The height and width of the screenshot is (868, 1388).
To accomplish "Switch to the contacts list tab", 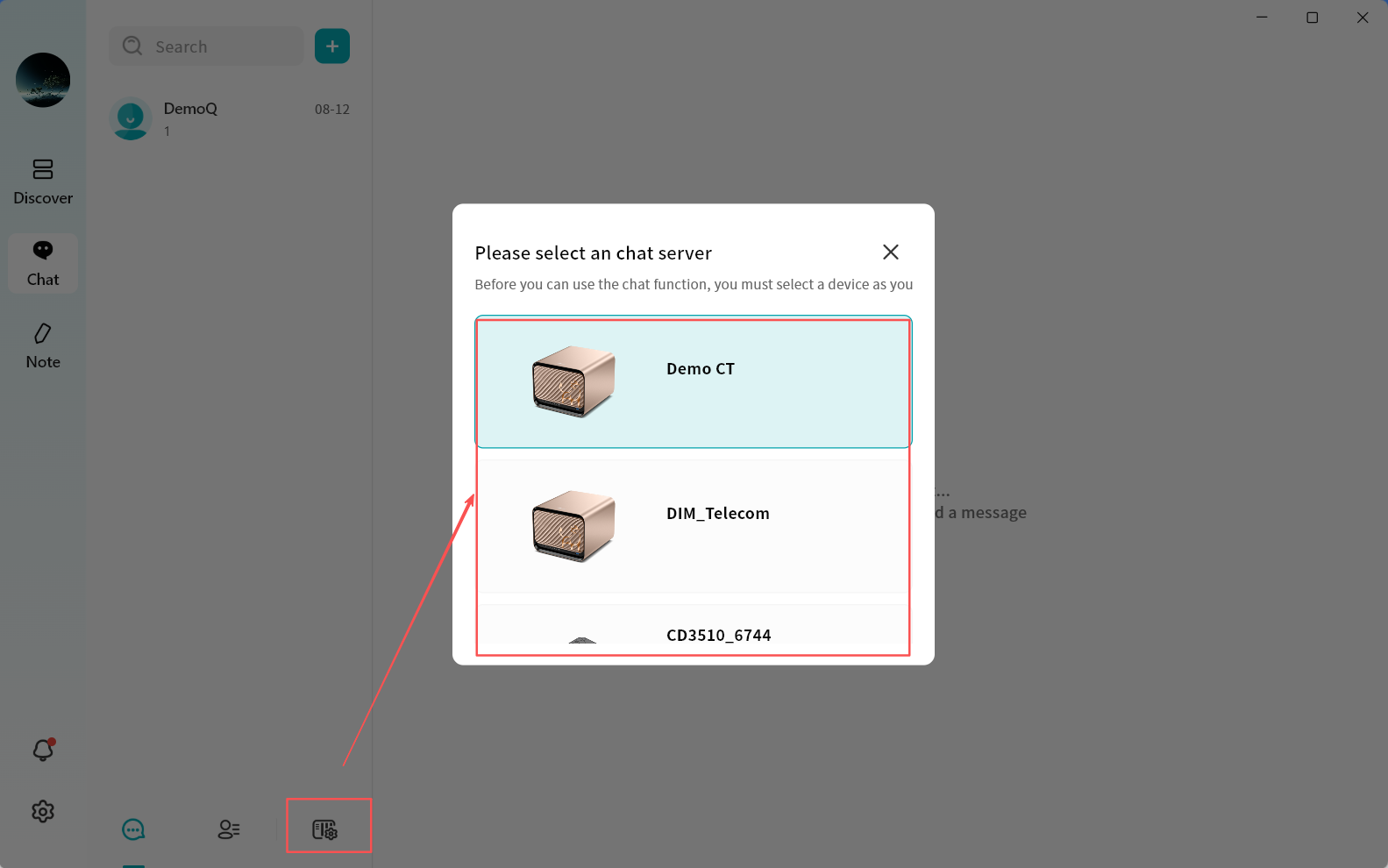I will point(229,829).
